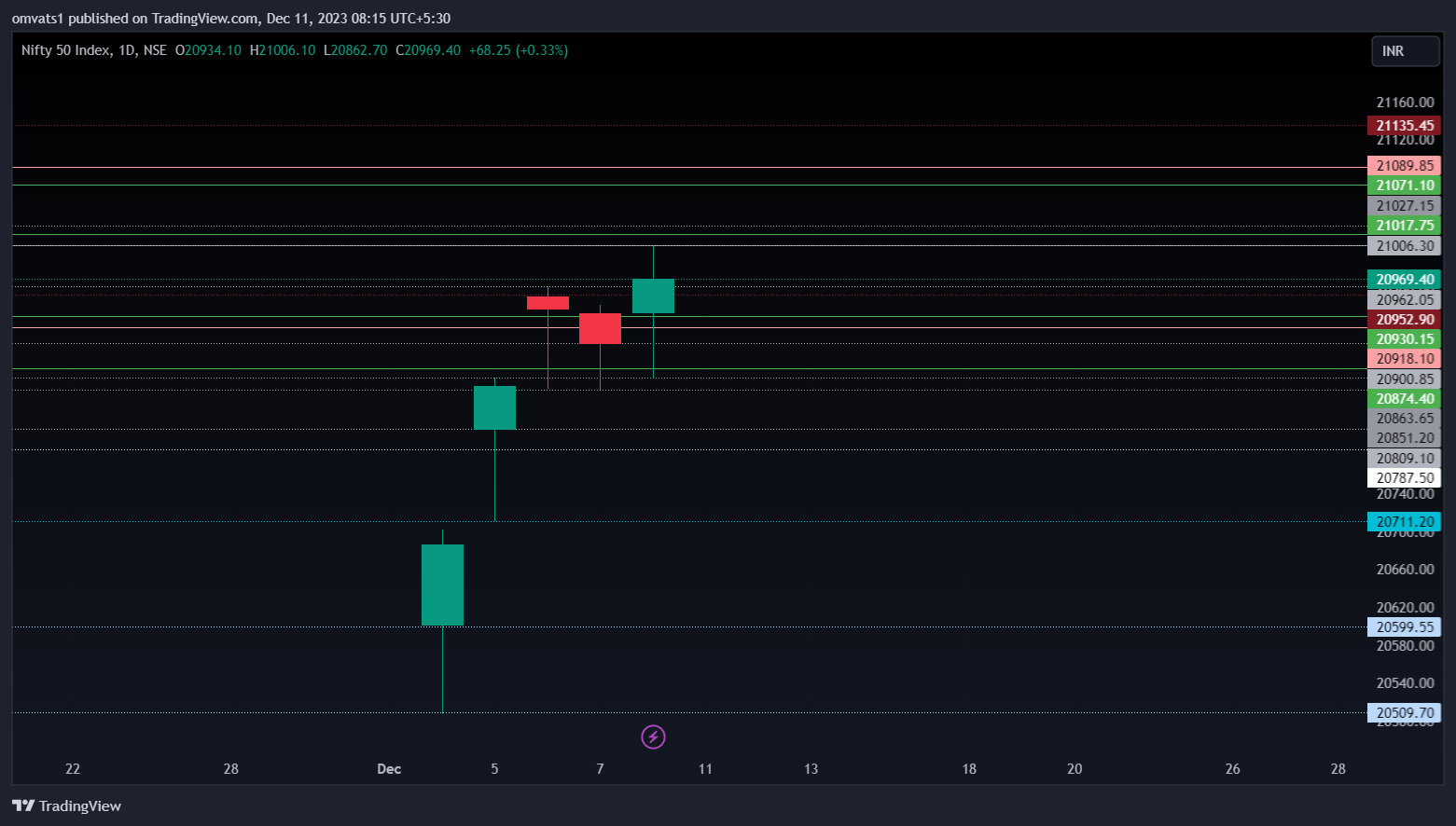Click the low value L20862.70
This screenshot has width=1456, height=826.
coord(355,50)
